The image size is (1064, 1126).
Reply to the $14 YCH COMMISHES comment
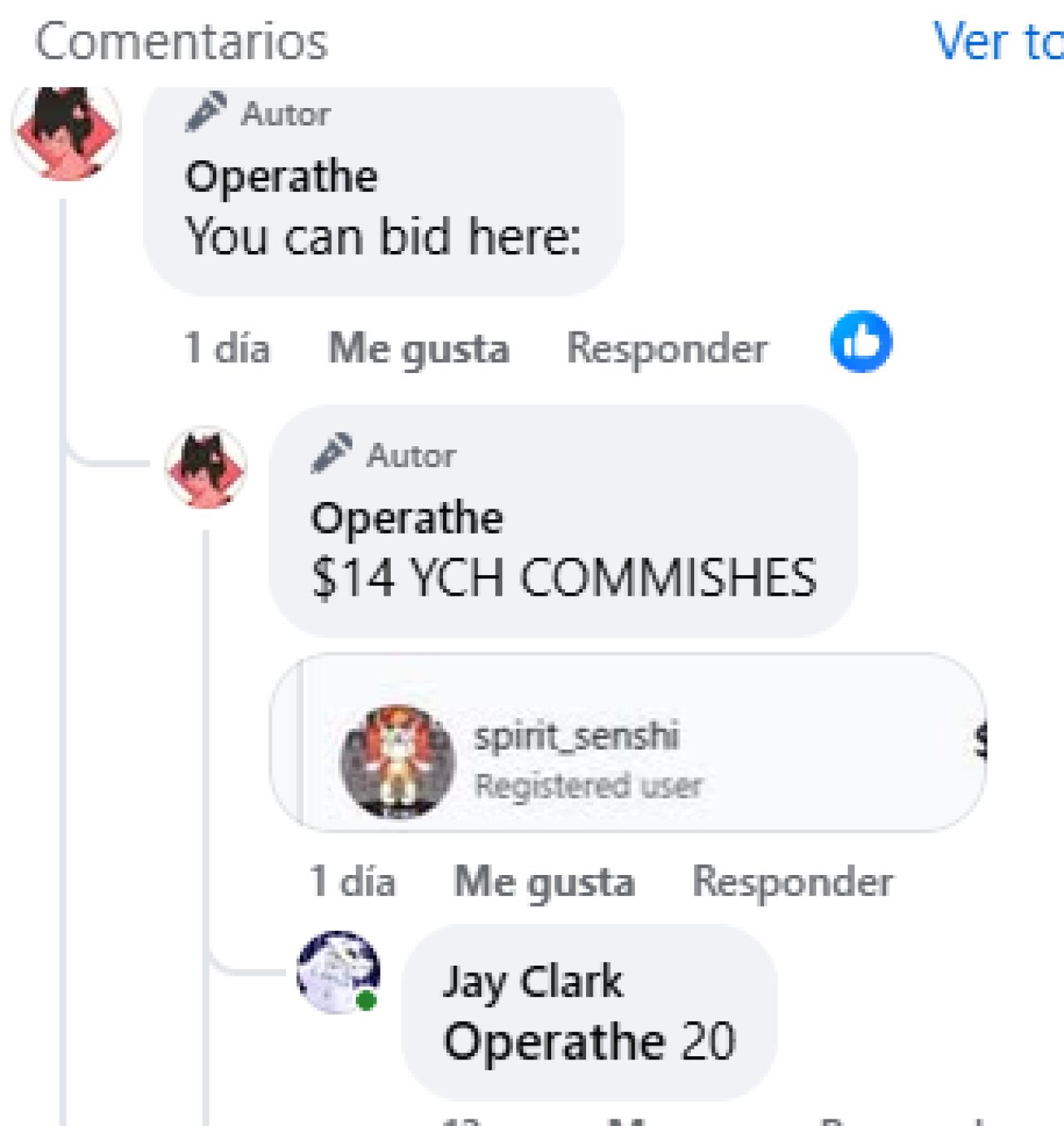(x=793, y=881)
